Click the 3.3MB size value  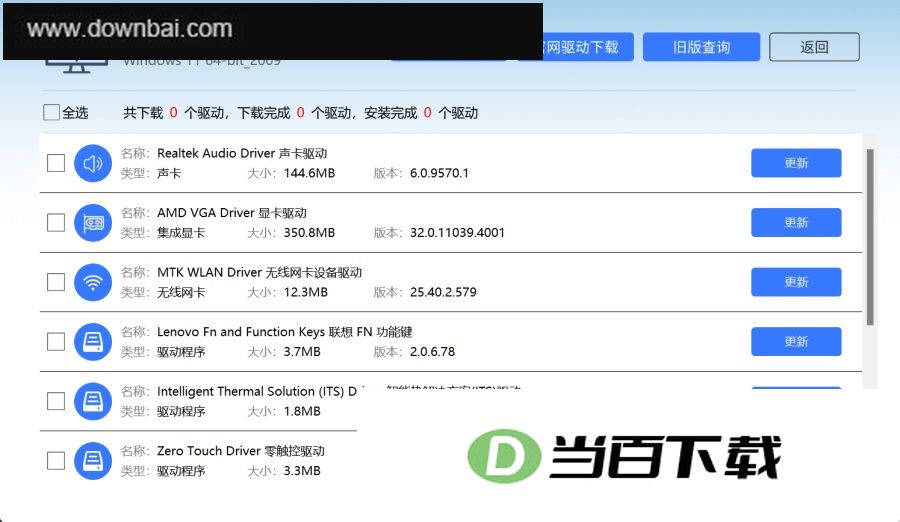pos(302,471)
